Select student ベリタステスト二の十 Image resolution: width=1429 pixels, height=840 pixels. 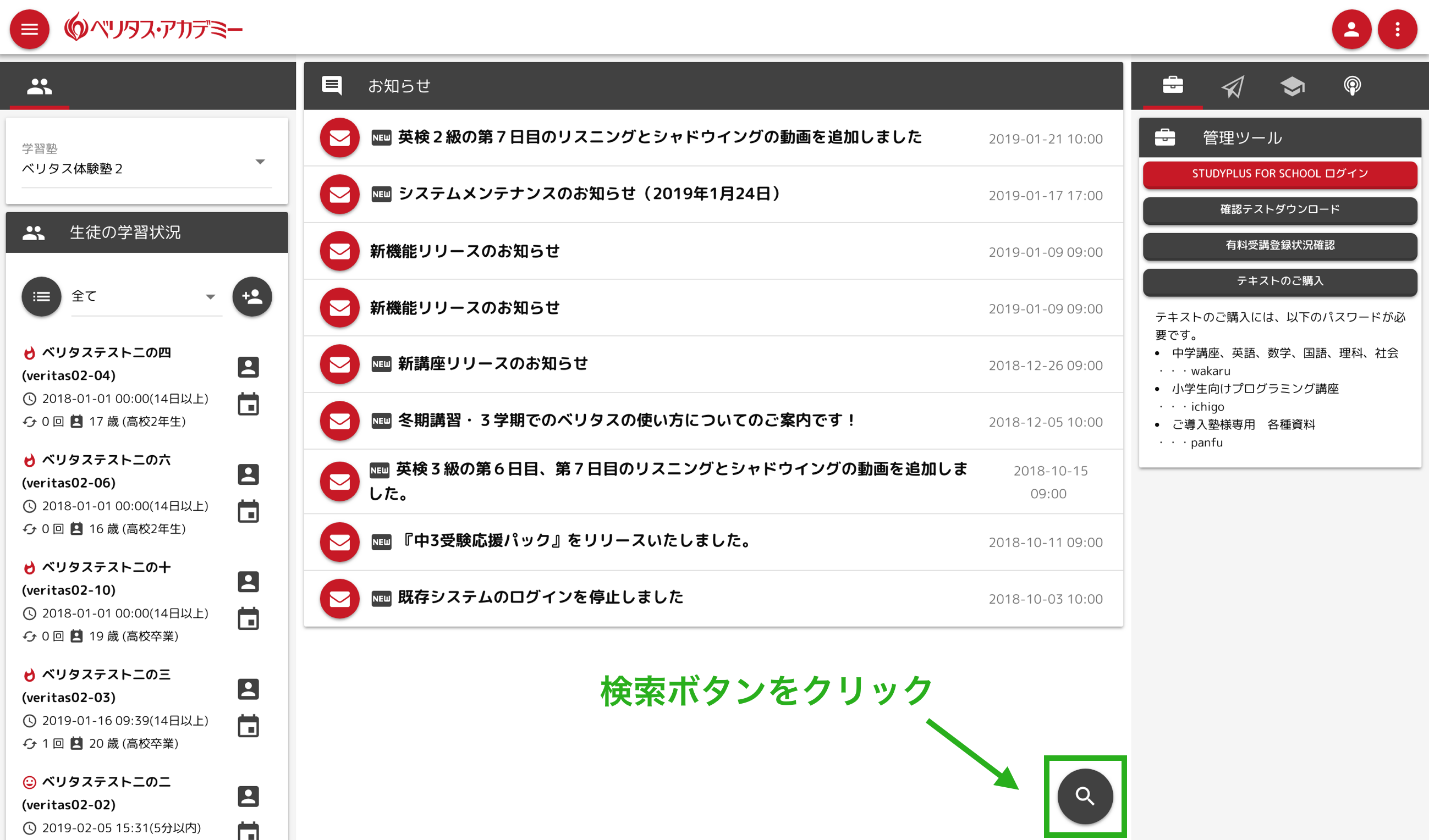coord(106,567)
